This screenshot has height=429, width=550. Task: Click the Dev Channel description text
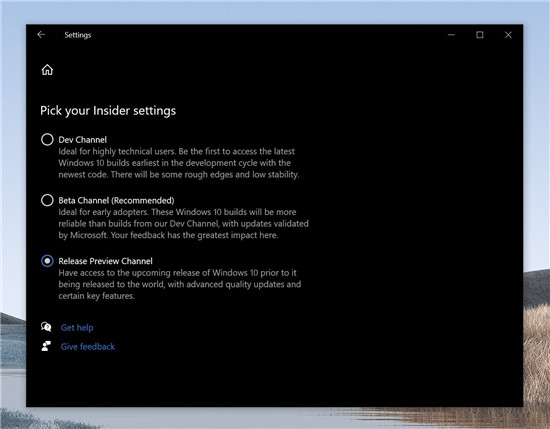tap(179, 163)
